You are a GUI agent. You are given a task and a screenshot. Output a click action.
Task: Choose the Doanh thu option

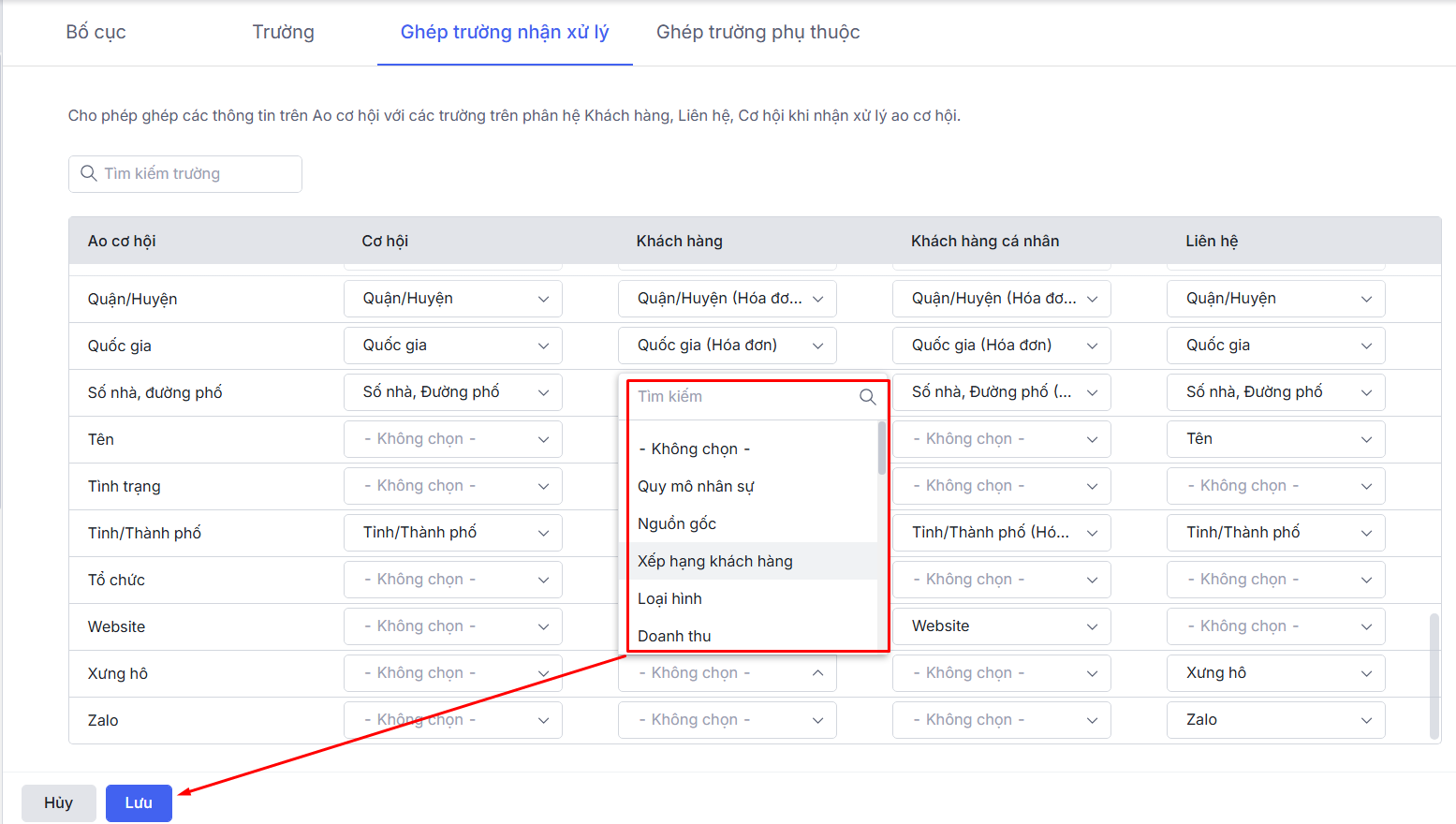(674, 636)
